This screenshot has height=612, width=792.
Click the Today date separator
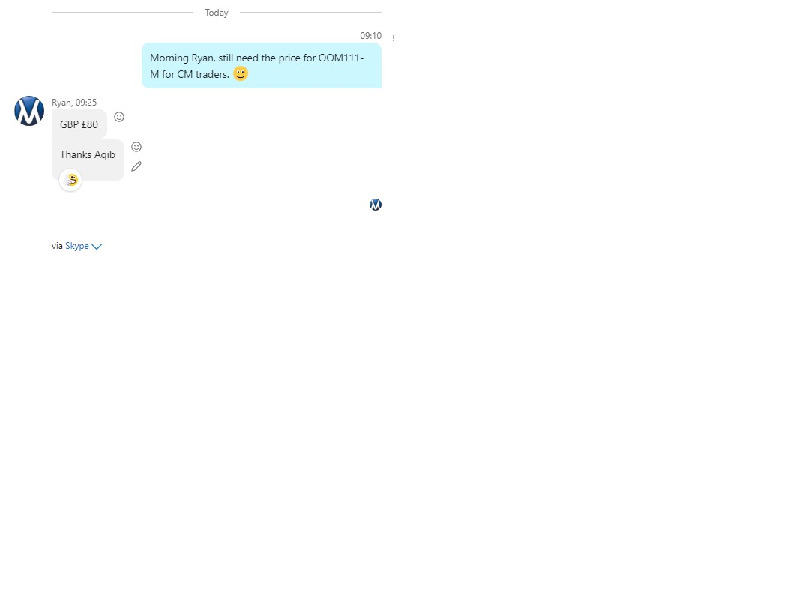click(216, 13)
